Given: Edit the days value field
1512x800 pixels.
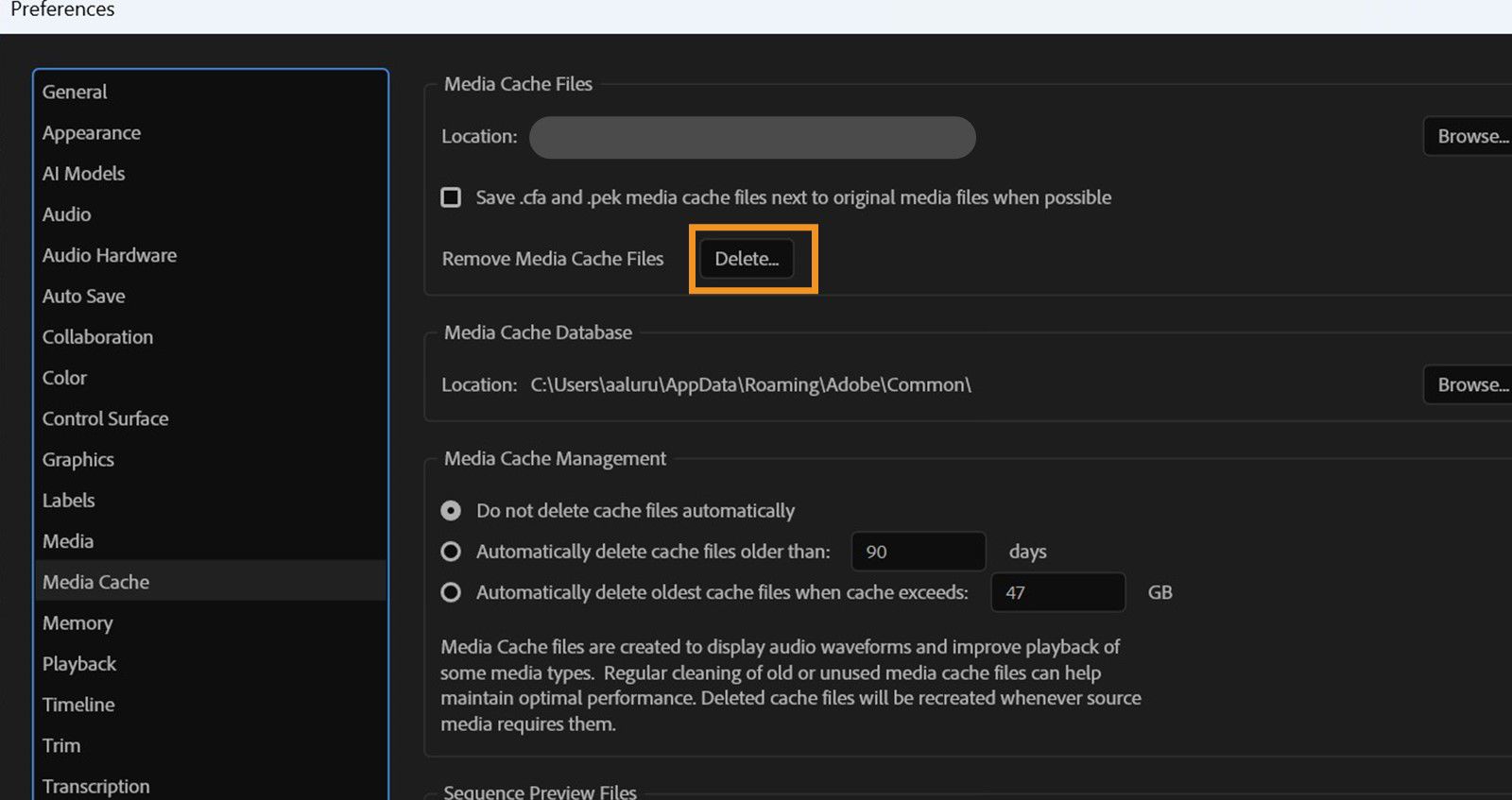Looking at the screenshot, I should [x=918, y=552].
